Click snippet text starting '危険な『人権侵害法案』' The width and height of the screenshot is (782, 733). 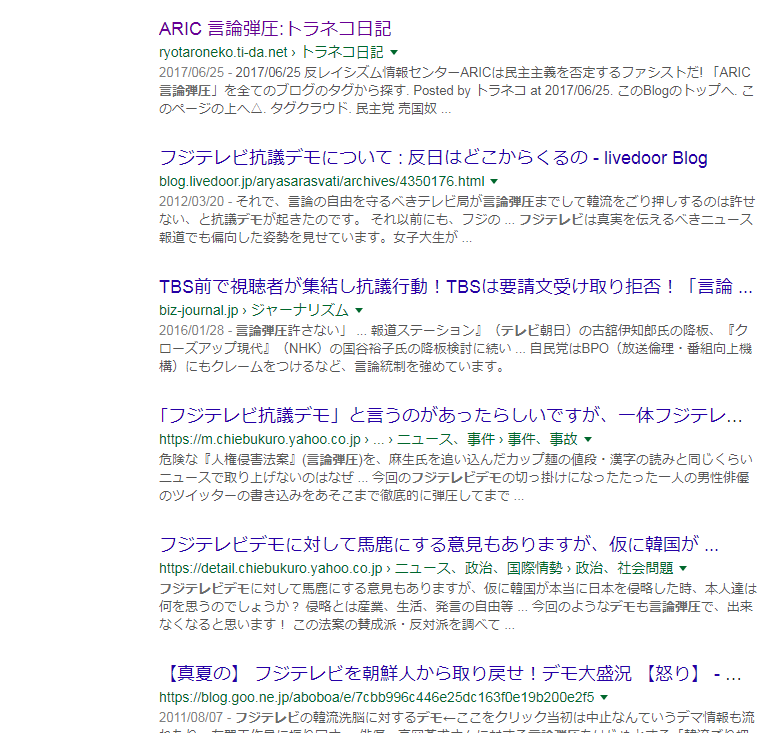(456, 477)
